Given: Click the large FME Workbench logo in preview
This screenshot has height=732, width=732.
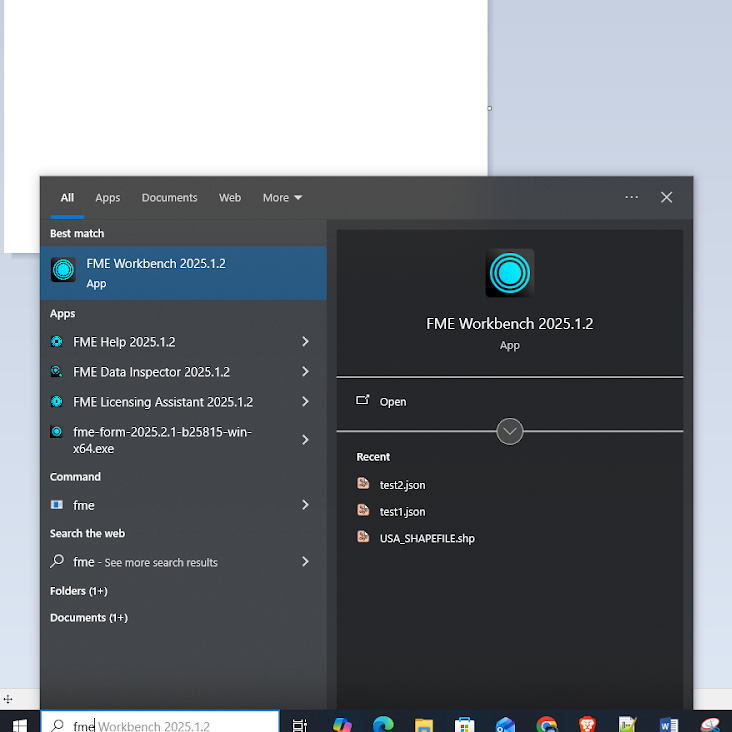Looking at the screenshot, I should pos(510,273).
